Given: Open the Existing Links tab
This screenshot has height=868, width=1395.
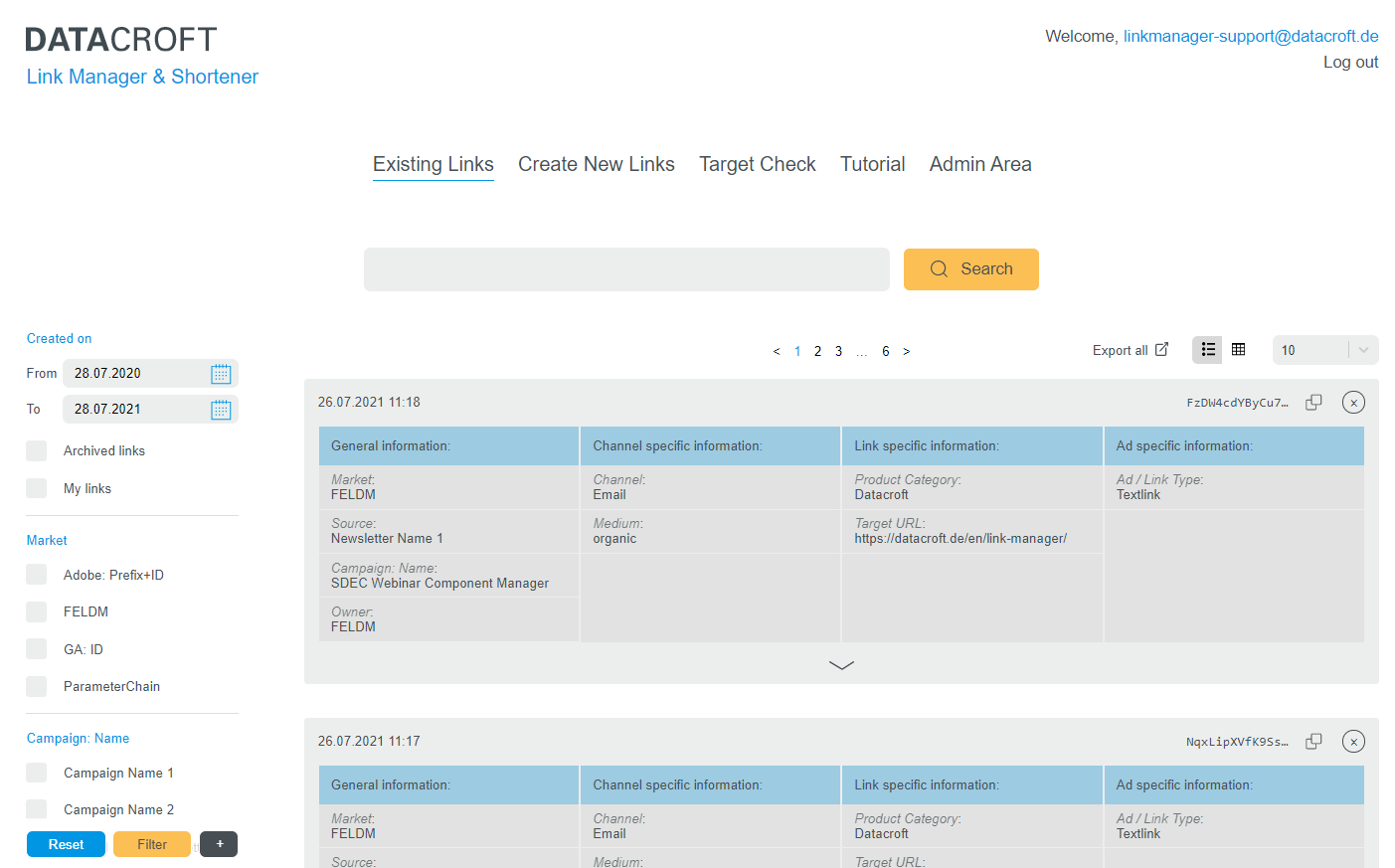Looking at the screenshot, I should pyautogui.click(x=434, y=165).
